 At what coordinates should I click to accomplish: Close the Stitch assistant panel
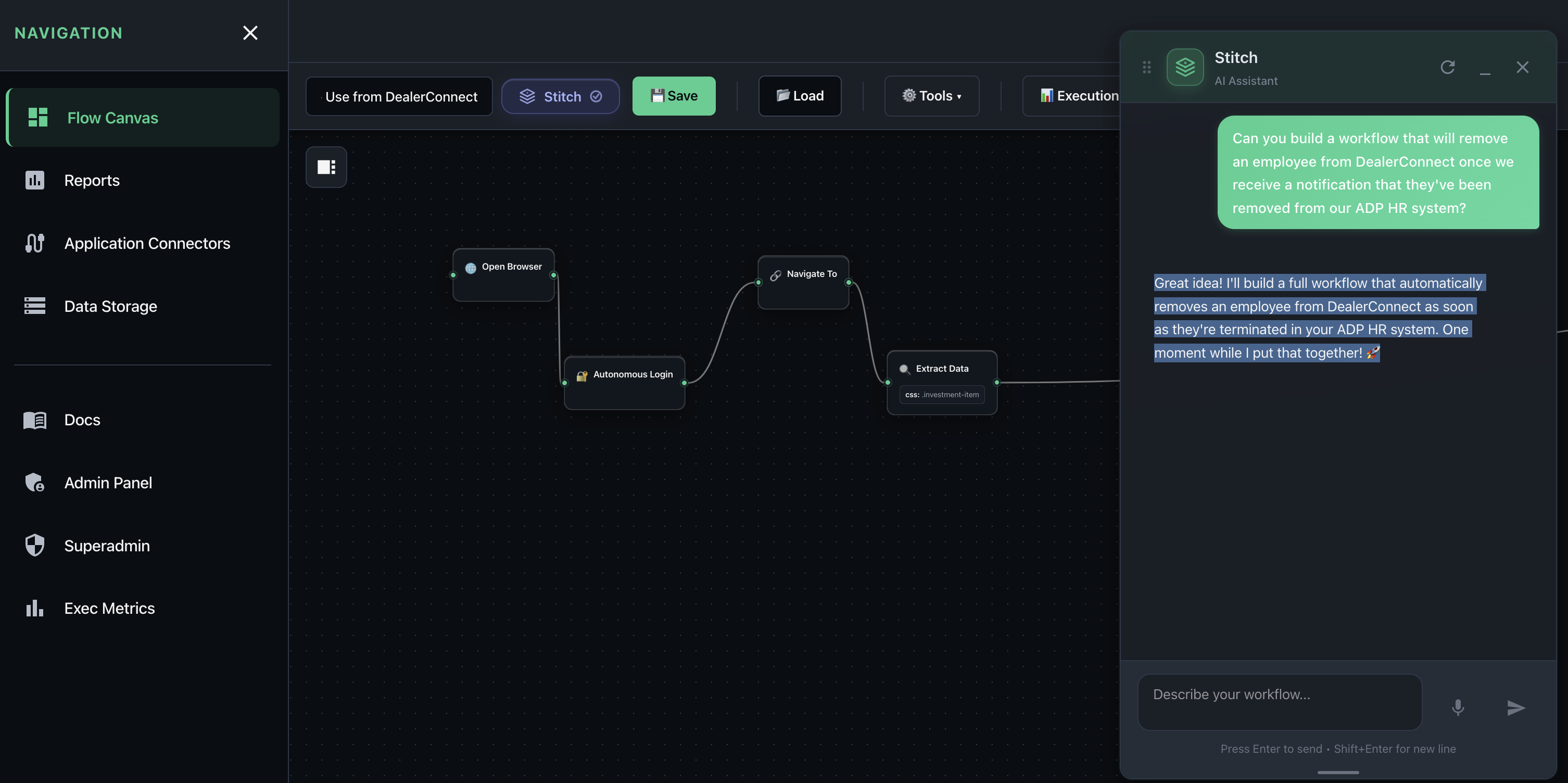[1522, 67]
